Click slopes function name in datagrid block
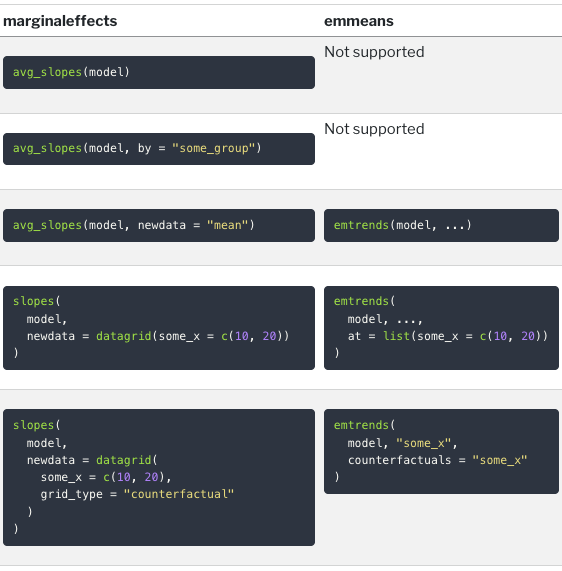 tap(33, 301)
